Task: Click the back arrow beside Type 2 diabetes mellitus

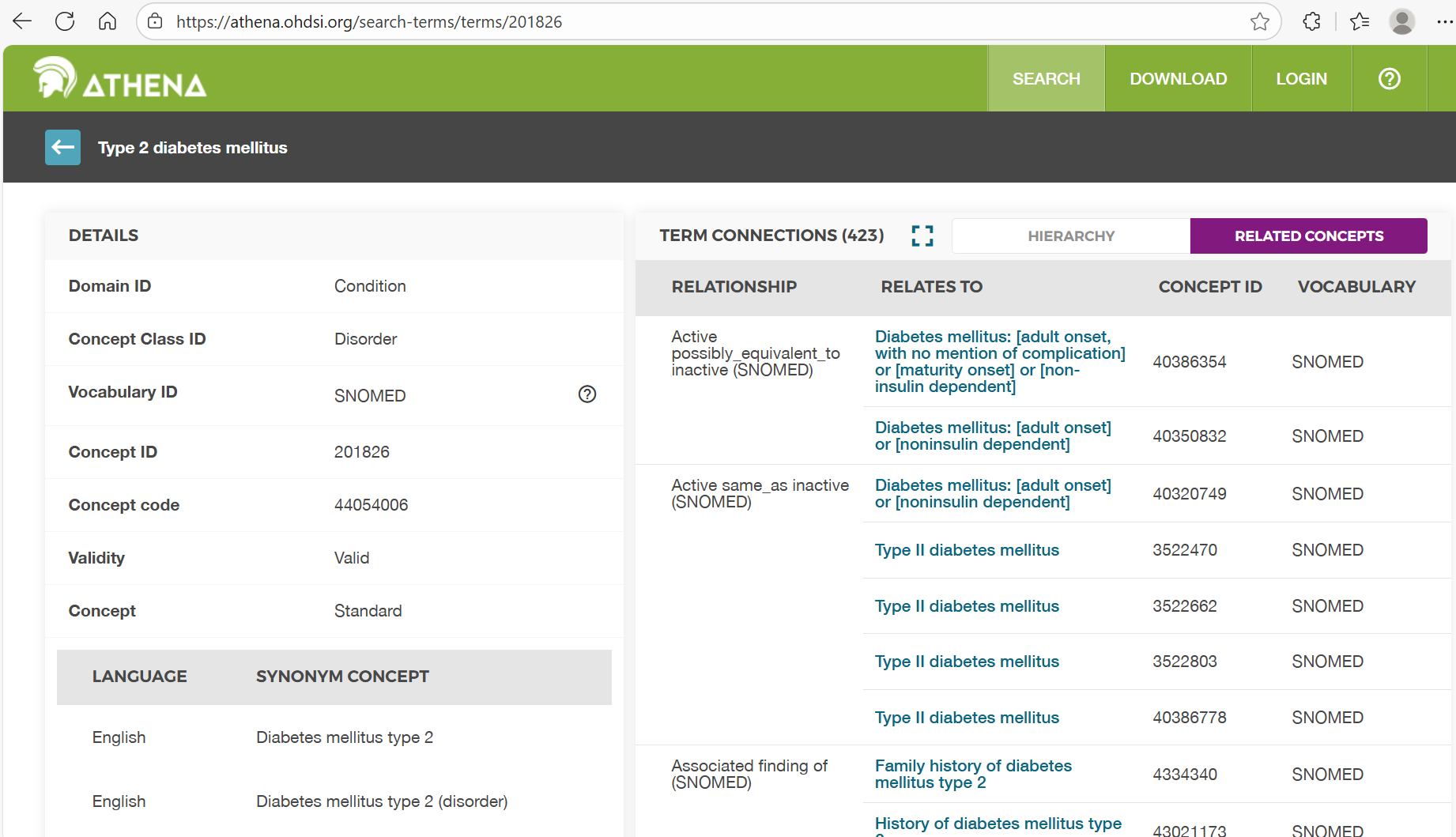Action: tap(62, 147)
